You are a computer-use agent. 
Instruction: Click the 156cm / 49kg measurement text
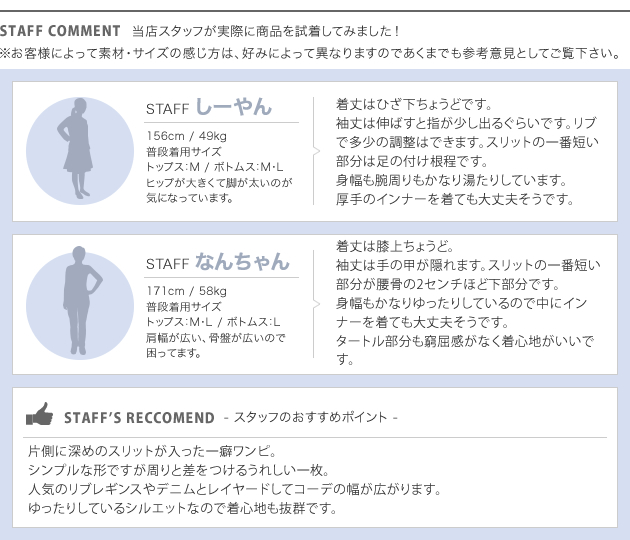click(187, 136)
